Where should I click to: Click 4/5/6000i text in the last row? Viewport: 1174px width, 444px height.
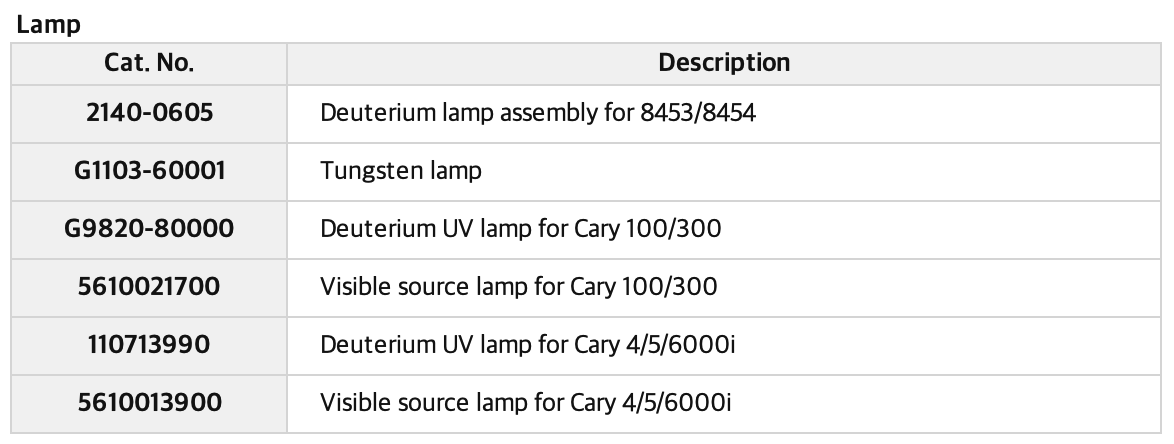tap(676, 403)
